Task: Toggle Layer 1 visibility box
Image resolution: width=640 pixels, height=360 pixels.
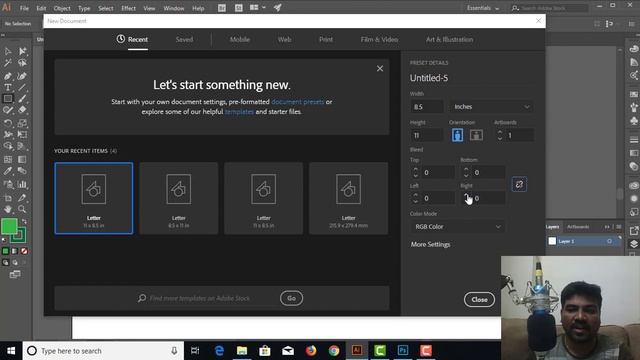Action: click(552, 241)
